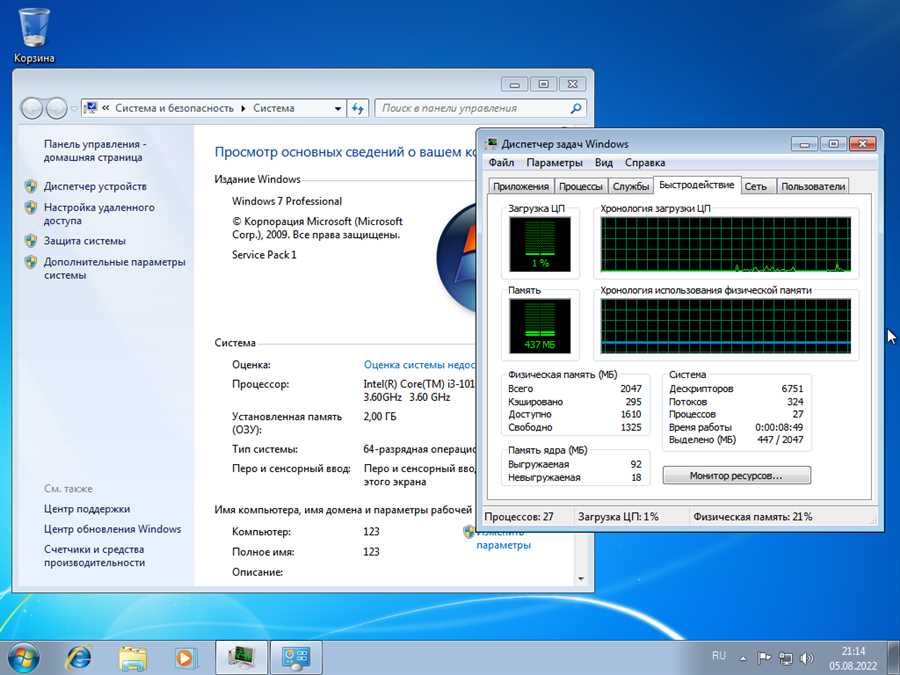This screenshot has width=900, height=675.
Task: Click 'Физическая память: 21%' status text
Action: [x=752, y=517]
